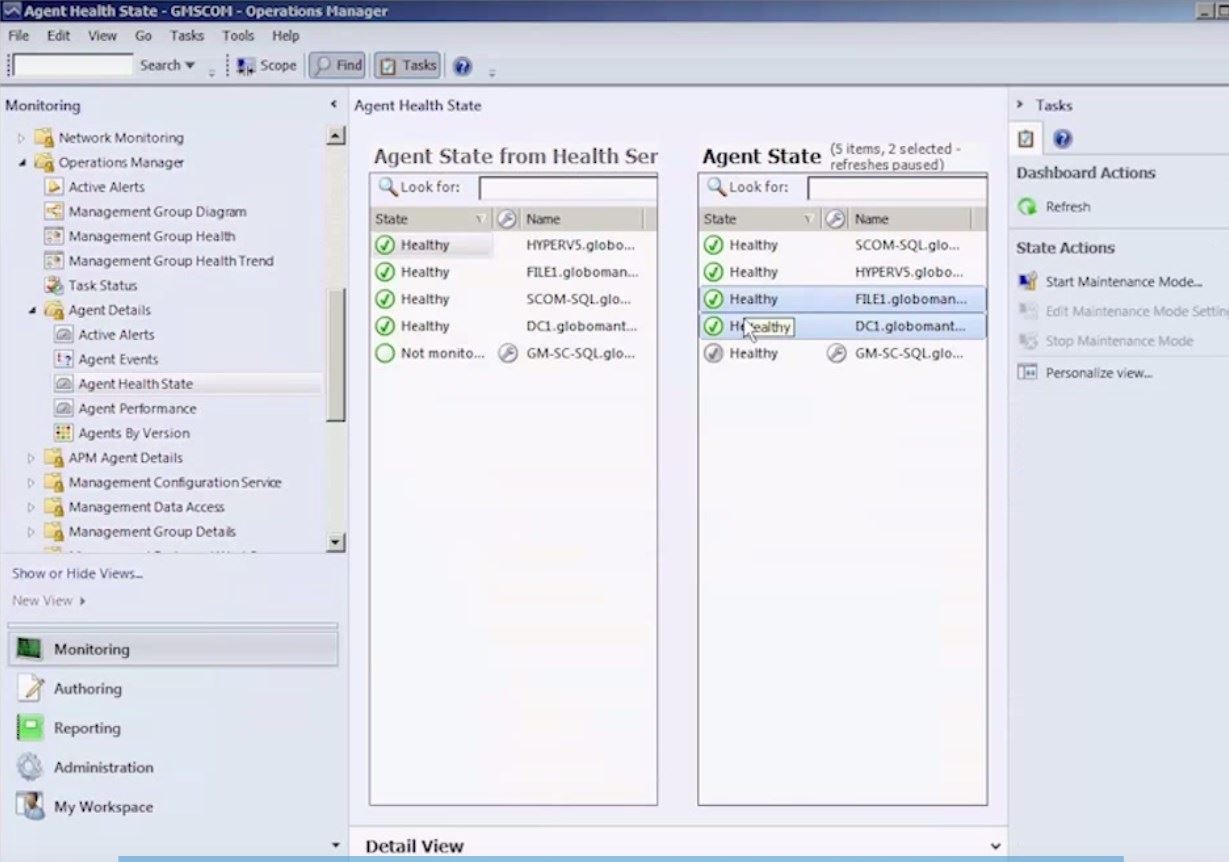Switch to the Monitoring workspace

[173, 649]
